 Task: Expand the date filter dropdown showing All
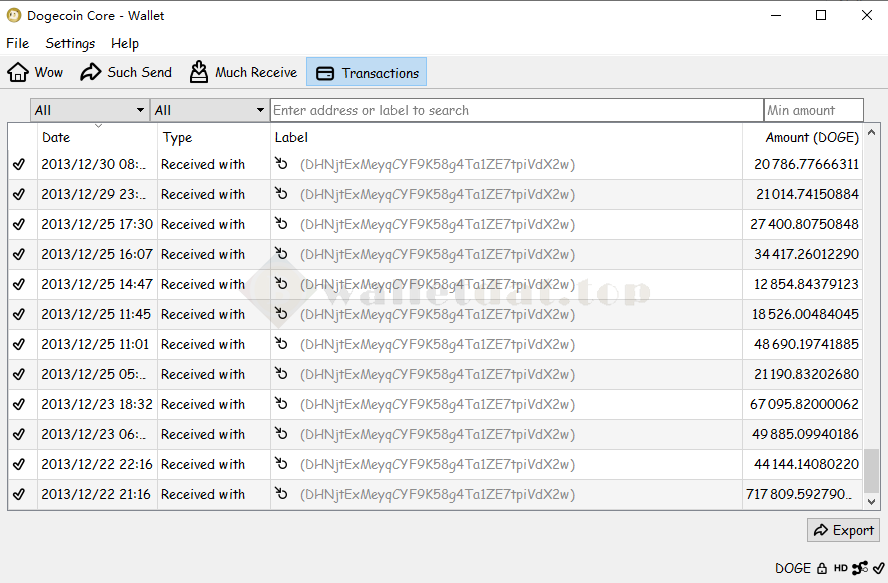coord(90,110)
